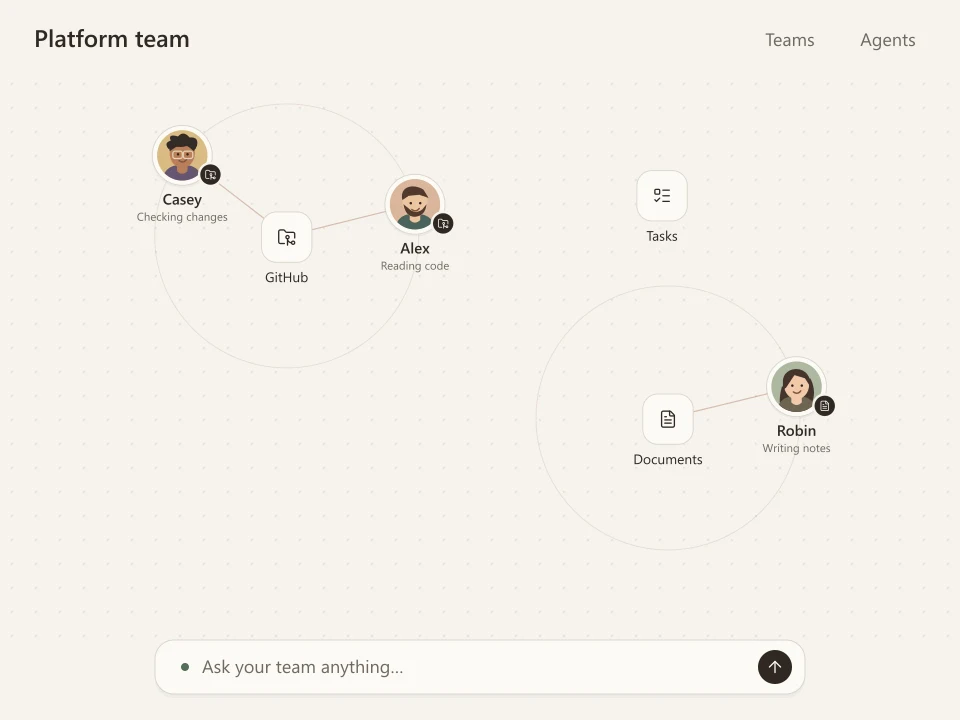Image resolution: width=960 pixels, height=720 pixels.
Task: Open the GitHub integration node
Action: tap(287, 237)
